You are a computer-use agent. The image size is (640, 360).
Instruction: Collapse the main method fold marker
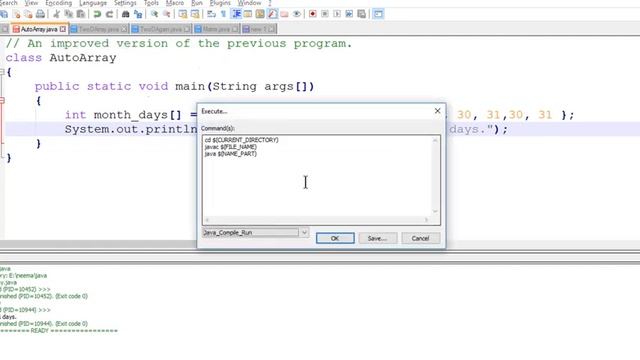[x=2, y=100]
